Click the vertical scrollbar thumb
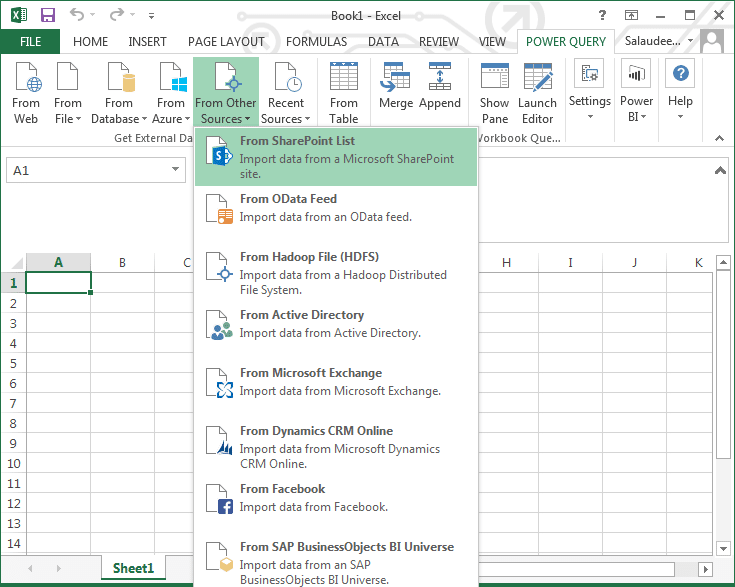This screenshot has height=587, width=735. click(723, 364)
